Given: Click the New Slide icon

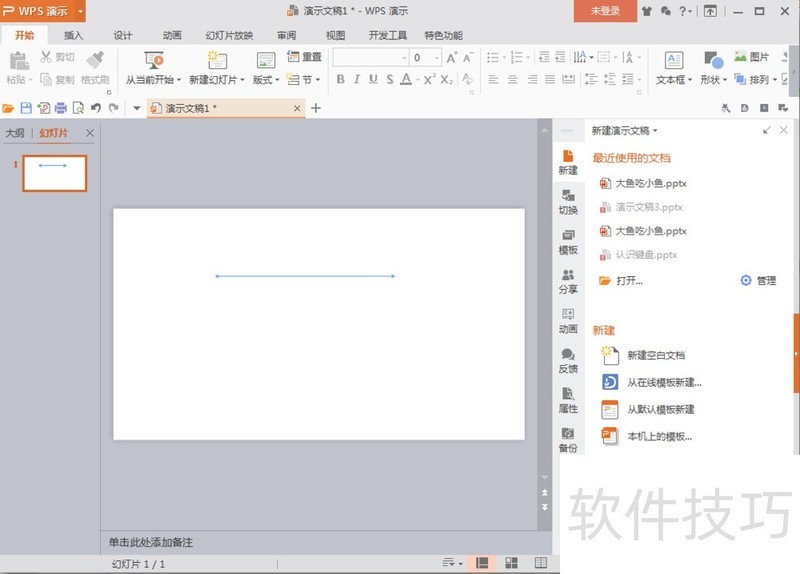Looking at the screenshot, I should [217, 60].
